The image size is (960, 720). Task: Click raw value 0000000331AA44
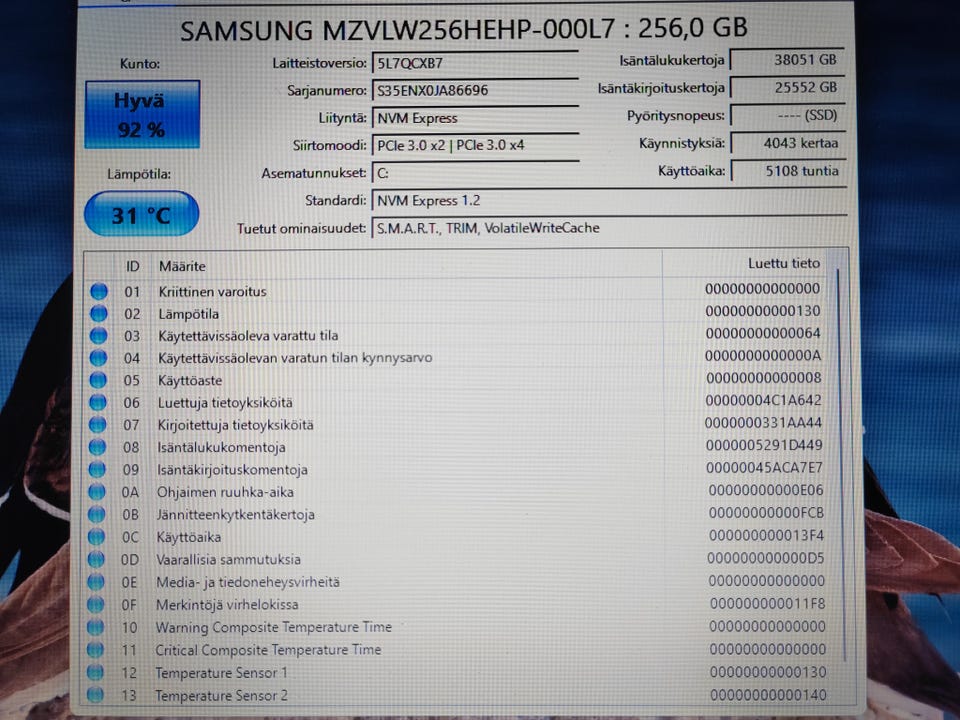tap(763, 423)
